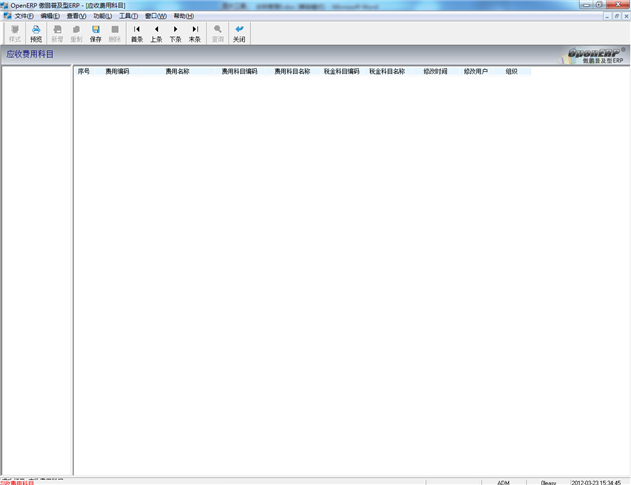
Task: Click the 关闭 (Close) toolbar icon
Action: point(239,33)
